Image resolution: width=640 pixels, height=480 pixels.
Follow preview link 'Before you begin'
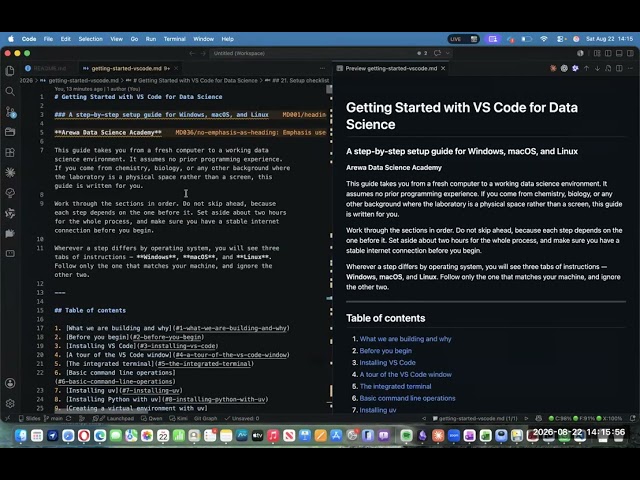click(x=385, y=351)
